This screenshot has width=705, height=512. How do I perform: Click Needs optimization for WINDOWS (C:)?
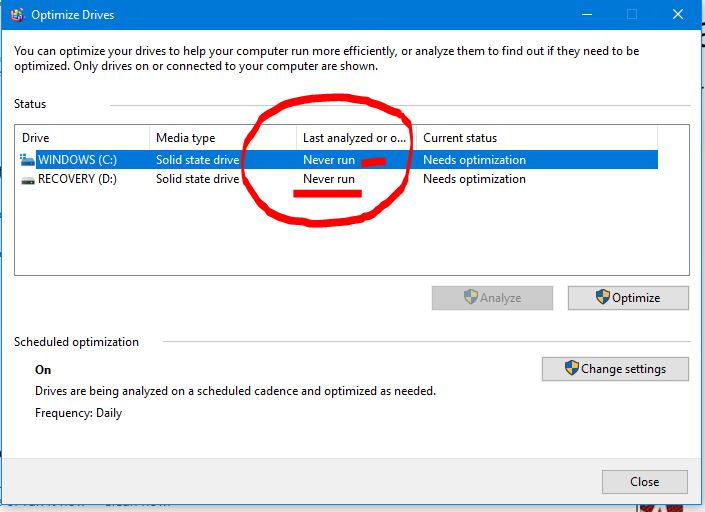click(474, 160)
